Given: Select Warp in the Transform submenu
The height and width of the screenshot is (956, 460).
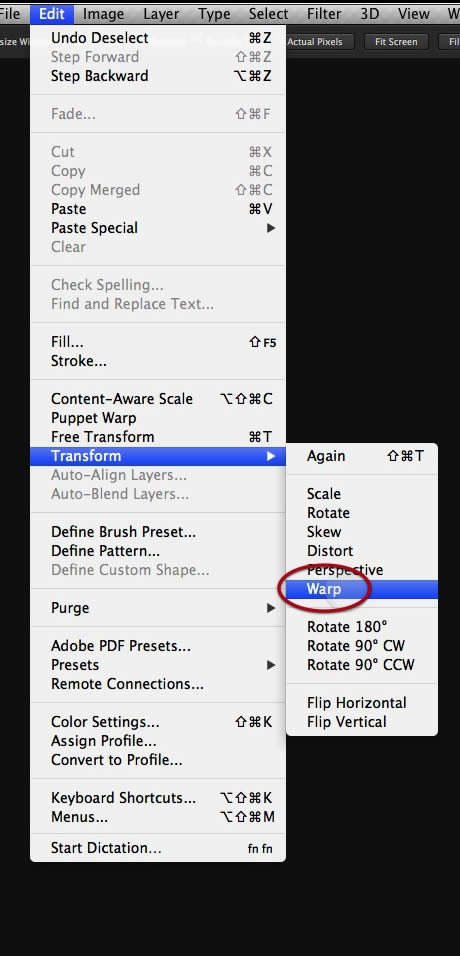Looking at the screenshot, I should pos(362,589).
